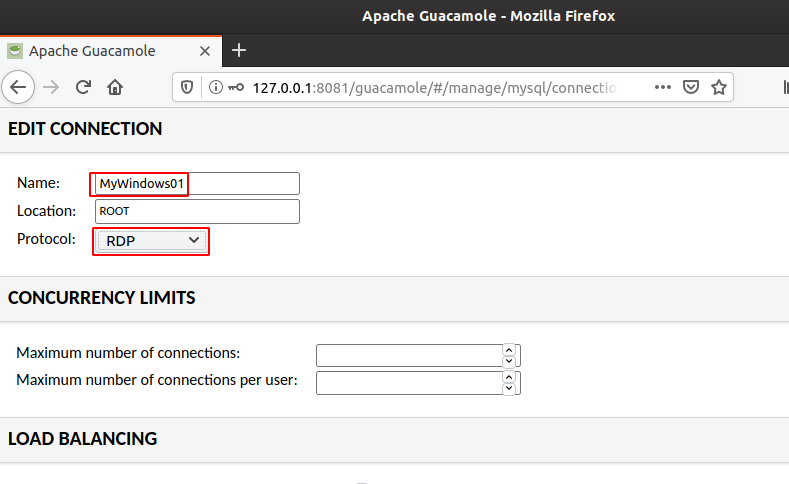Click the EDIT CONNECTION heading
The image size is (789, 484).
85,129
